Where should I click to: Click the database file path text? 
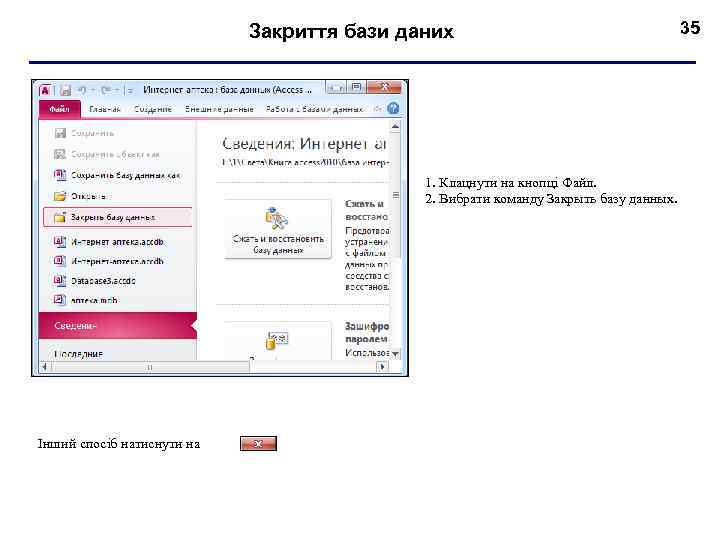[x=305, y=163]
